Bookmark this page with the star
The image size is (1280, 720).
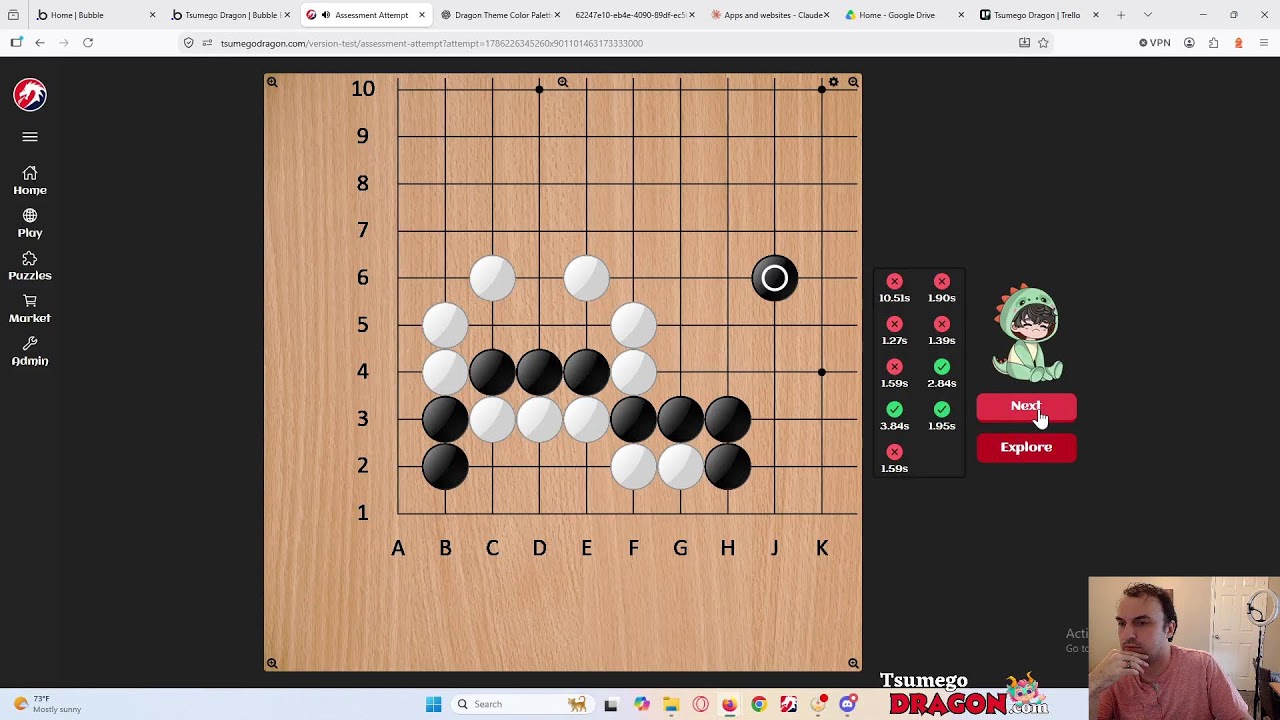(1043, 43)
